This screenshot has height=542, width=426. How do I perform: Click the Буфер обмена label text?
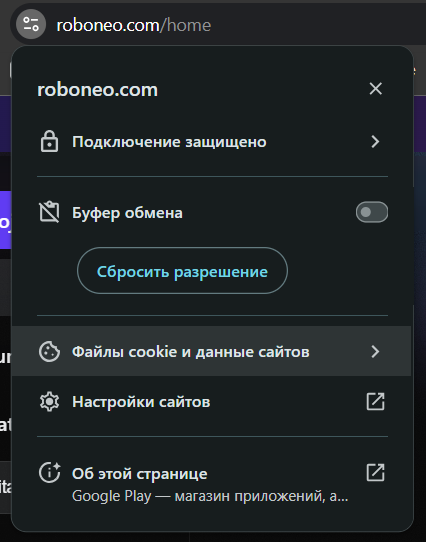[x=127, y=213]
